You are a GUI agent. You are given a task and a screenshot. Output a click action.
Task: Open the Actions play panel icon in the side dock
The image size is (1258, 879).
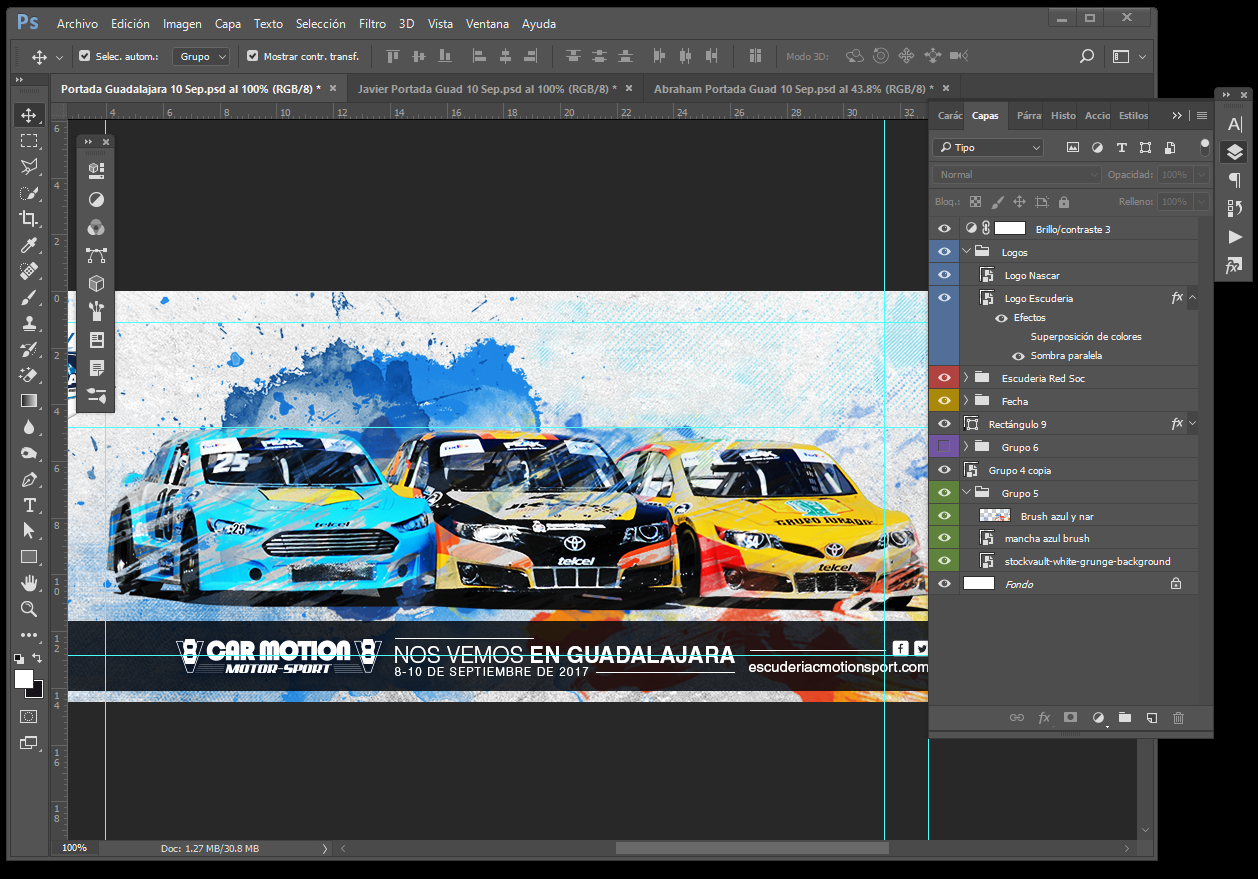point(1235,237)
